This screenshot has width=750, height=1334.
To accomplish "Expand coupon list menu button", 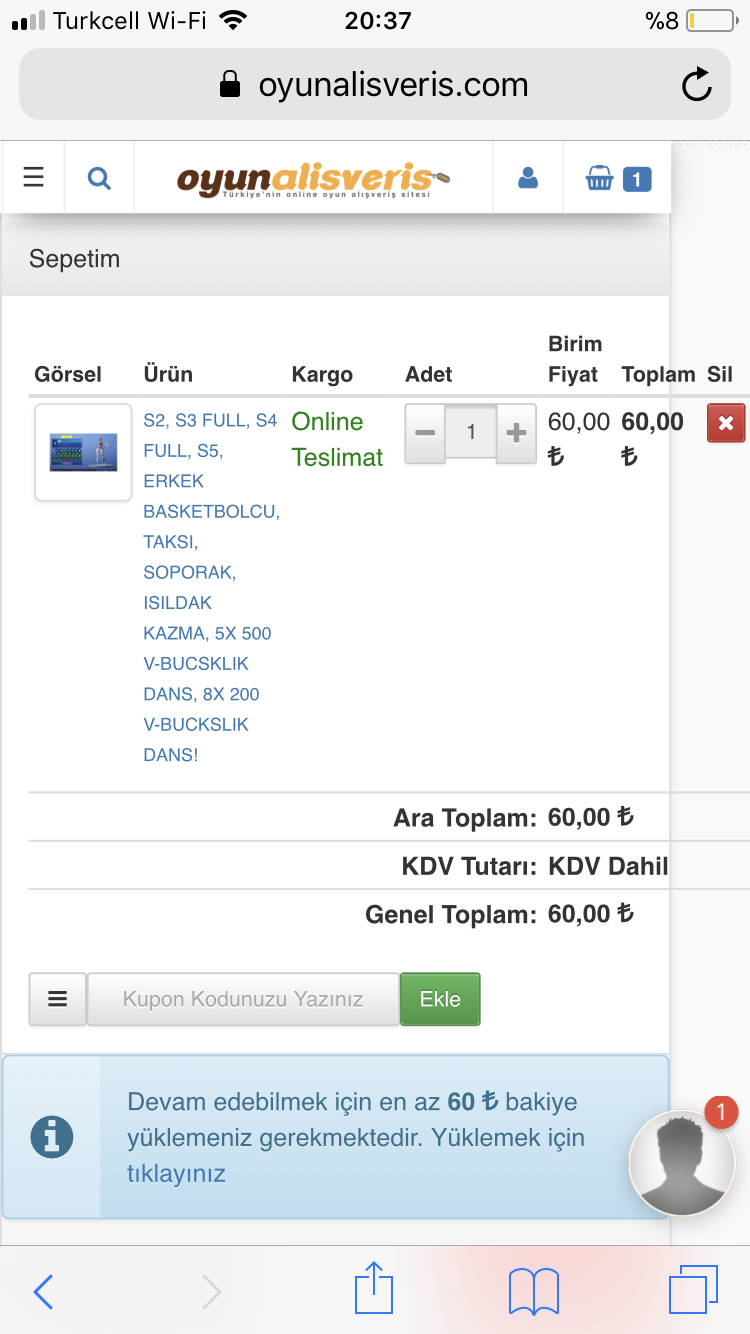I will 58,999.
